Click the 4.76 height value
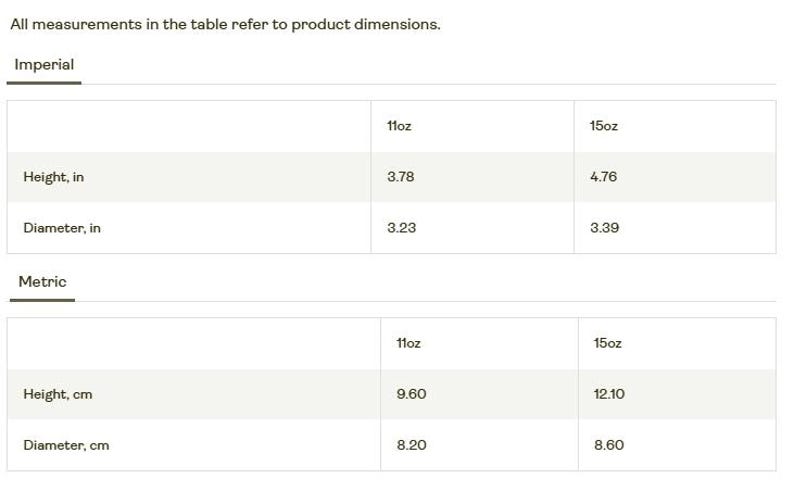Screen dimensions: 794x491 [604, 177]
